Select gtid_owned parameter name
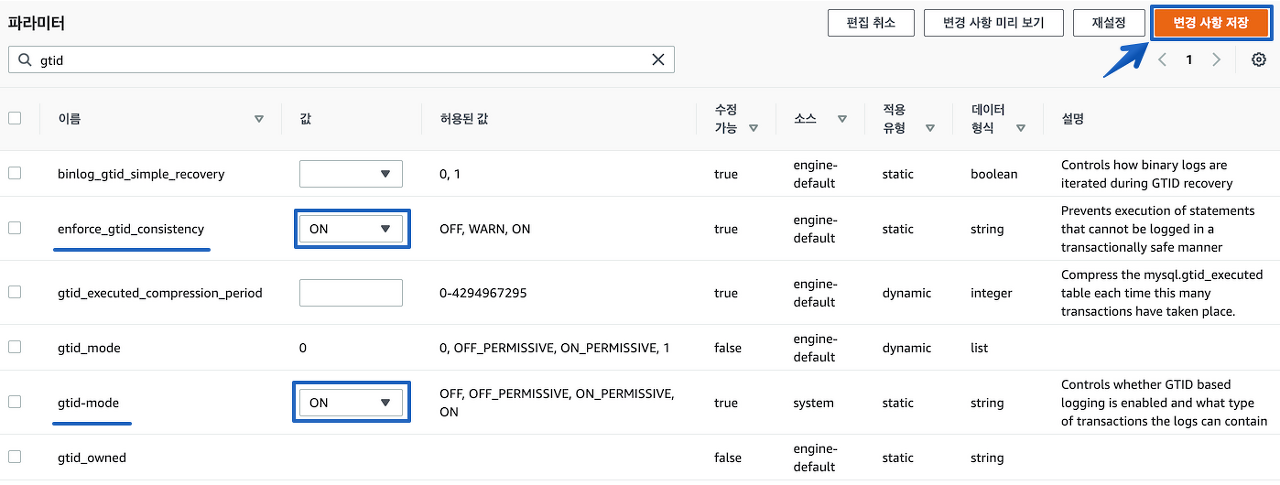The image size is (1280, 485). 92,458
